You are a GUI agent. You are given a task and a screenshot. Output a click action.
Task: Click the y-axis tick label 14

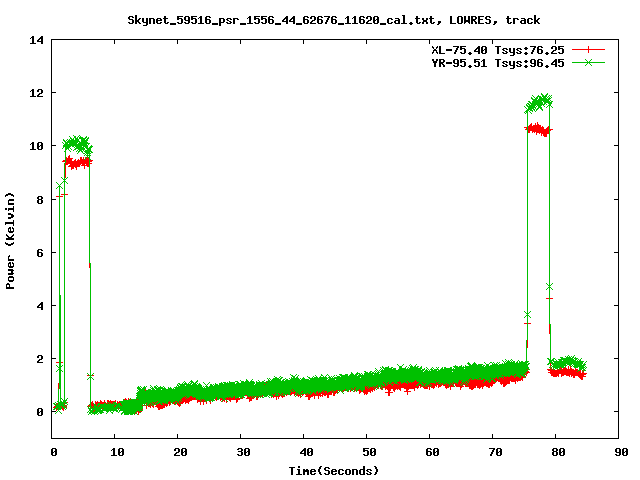[36, 40]
